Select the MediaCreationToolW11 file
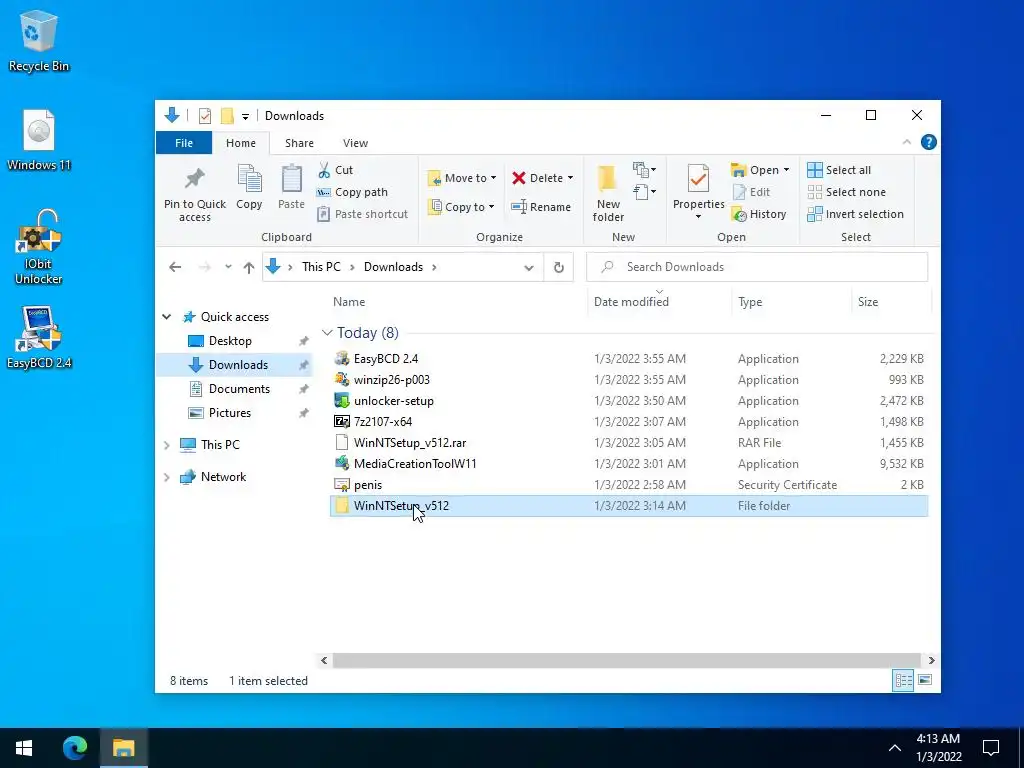The height and width of the screenshot is (768, 1024). point(628,464)
